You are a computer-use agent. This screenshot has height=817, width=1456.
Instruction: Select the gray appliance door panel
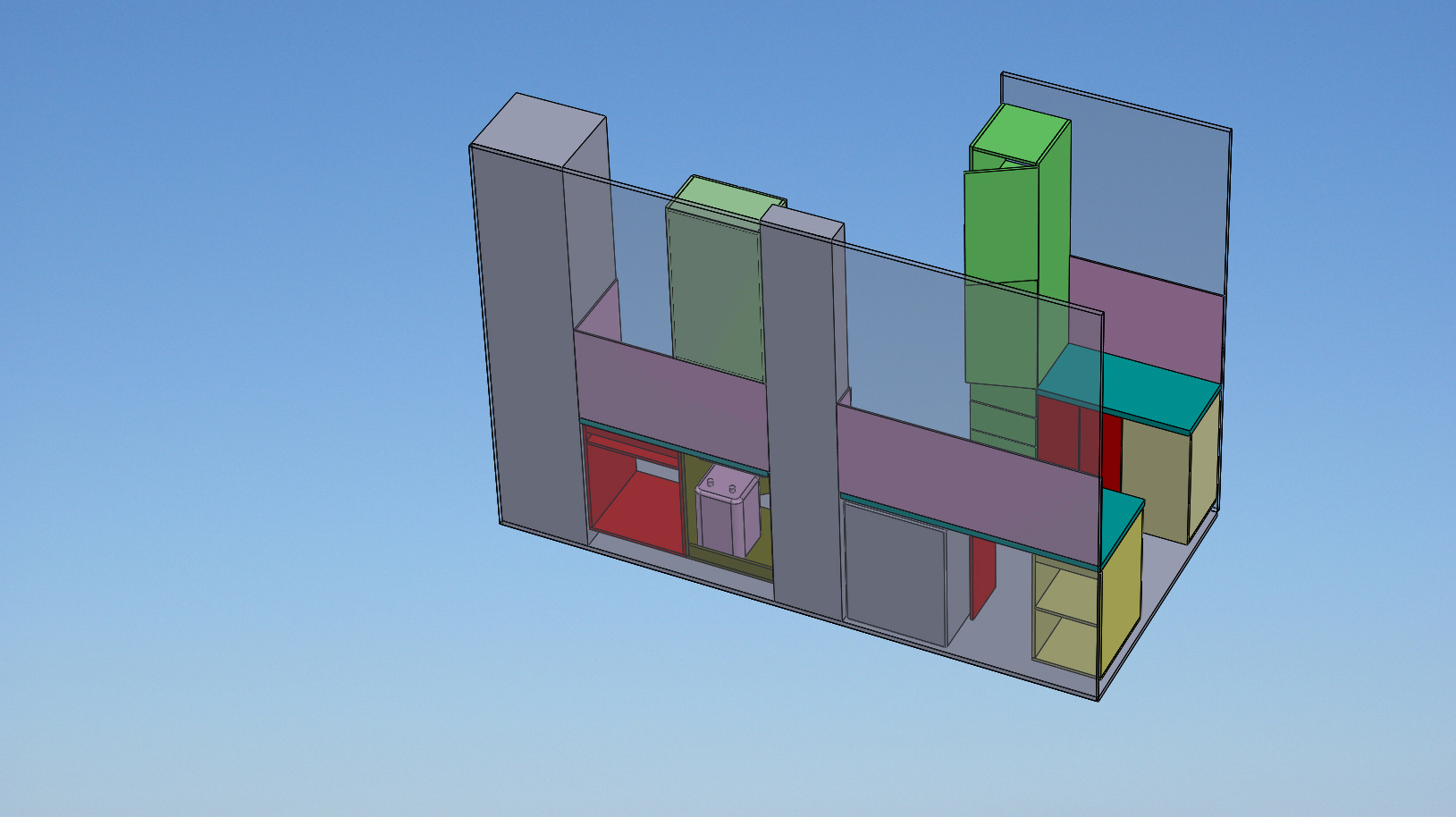894,572
